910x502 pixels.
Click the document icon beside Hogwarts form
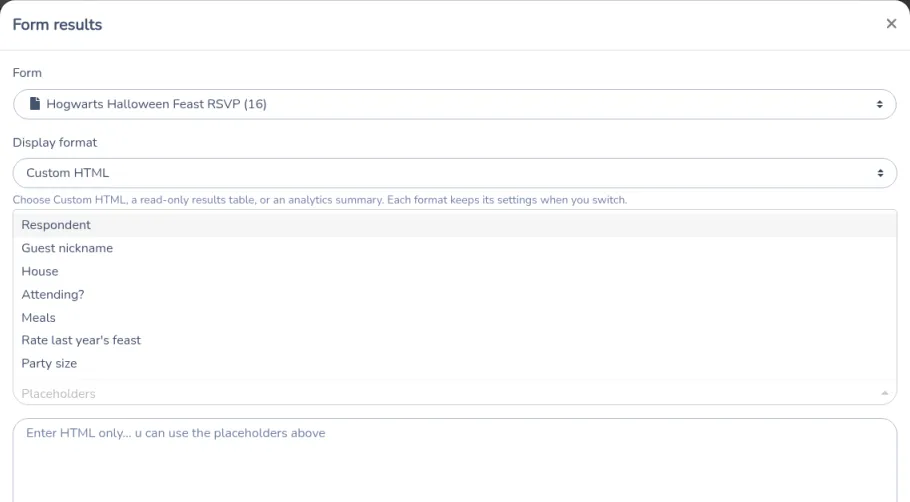coord(35,104)
